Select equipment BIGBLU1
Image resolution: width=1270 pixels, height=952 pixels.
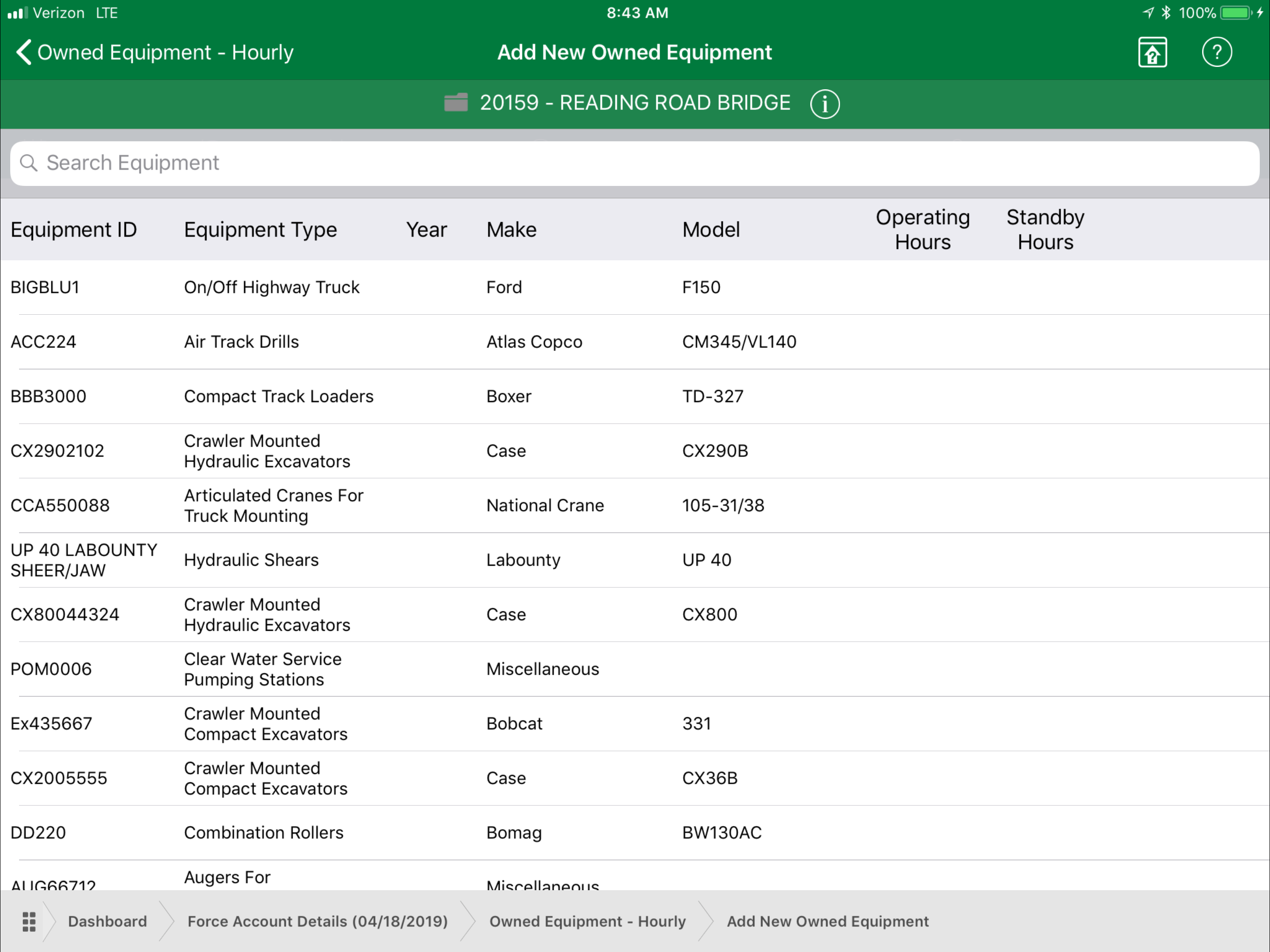pyautogui.click(x=635, y=287)
